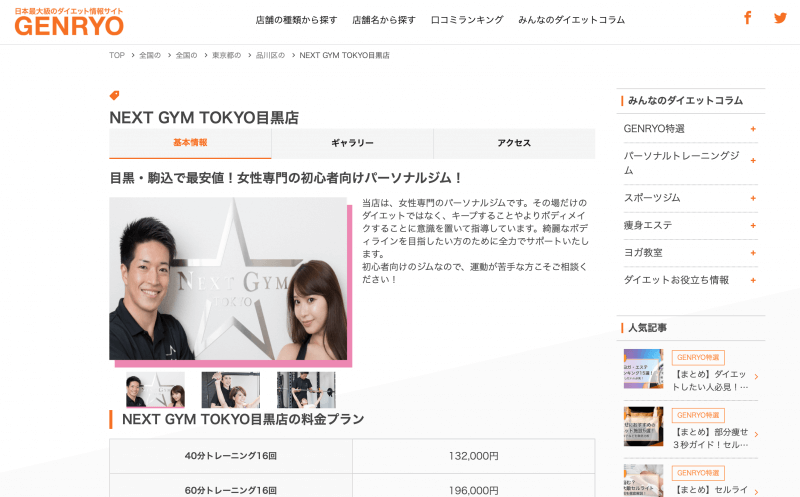This screenshot has width=800, height=497.
Task: Click NEXT GYM TOKYO目黒店 breadcrumb
Action: [344, 55]
